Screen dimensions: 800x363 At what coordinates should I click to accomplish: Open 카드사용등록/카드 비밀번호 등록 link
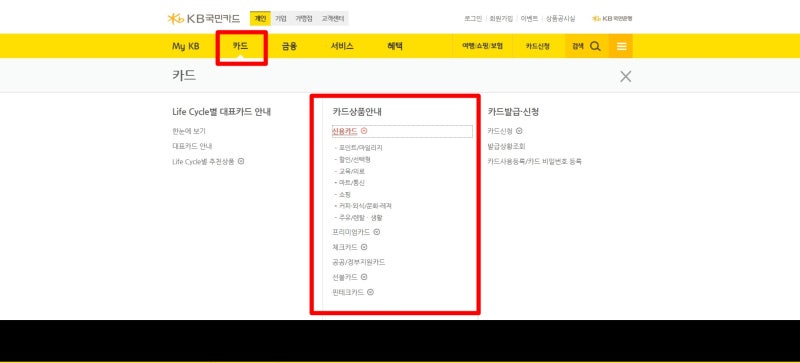coord(535,161)
